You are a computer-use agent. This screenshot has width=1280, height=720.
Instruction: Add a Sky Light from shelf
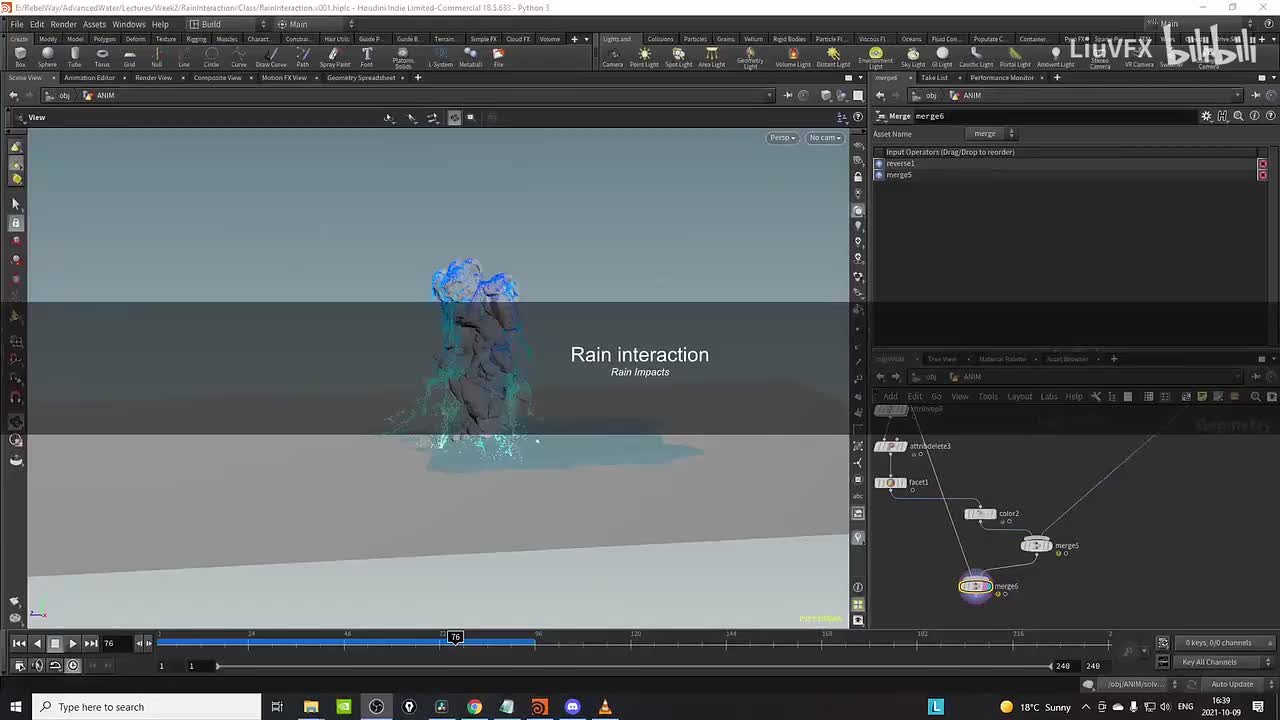coord(913,57)
